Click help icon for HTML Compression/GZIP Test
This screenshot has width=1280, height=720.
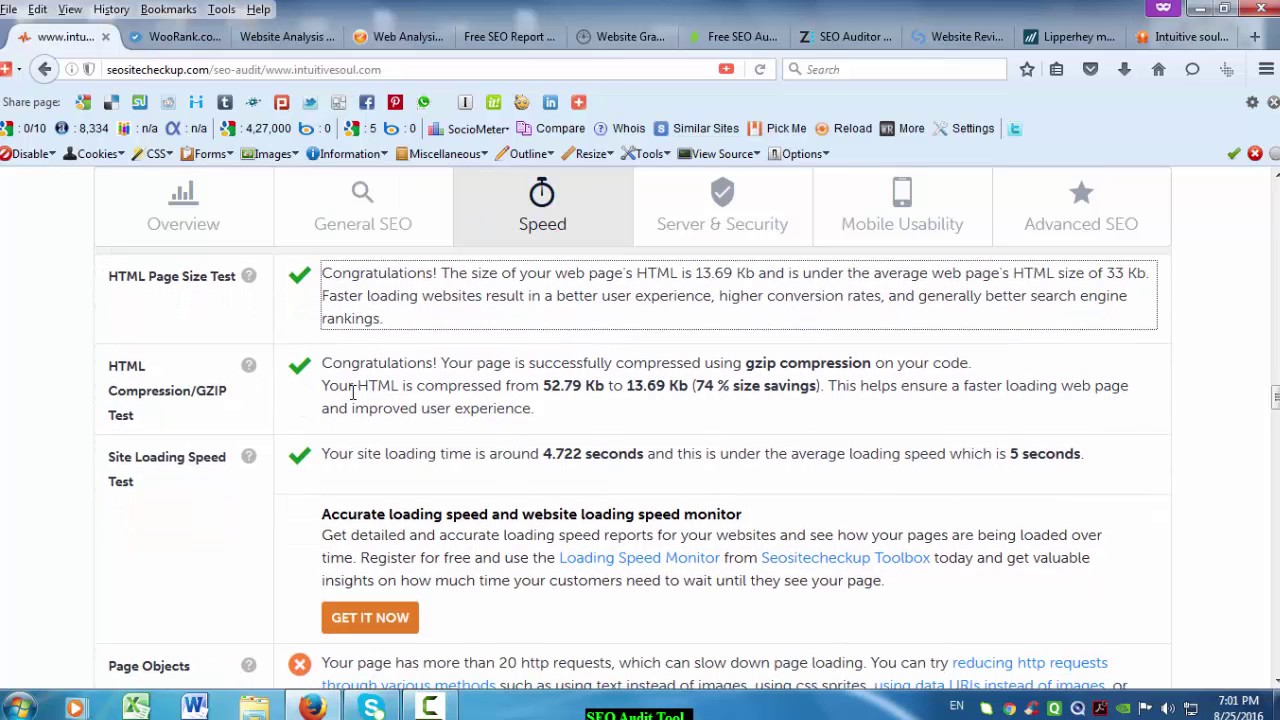[x=248, y=365]
